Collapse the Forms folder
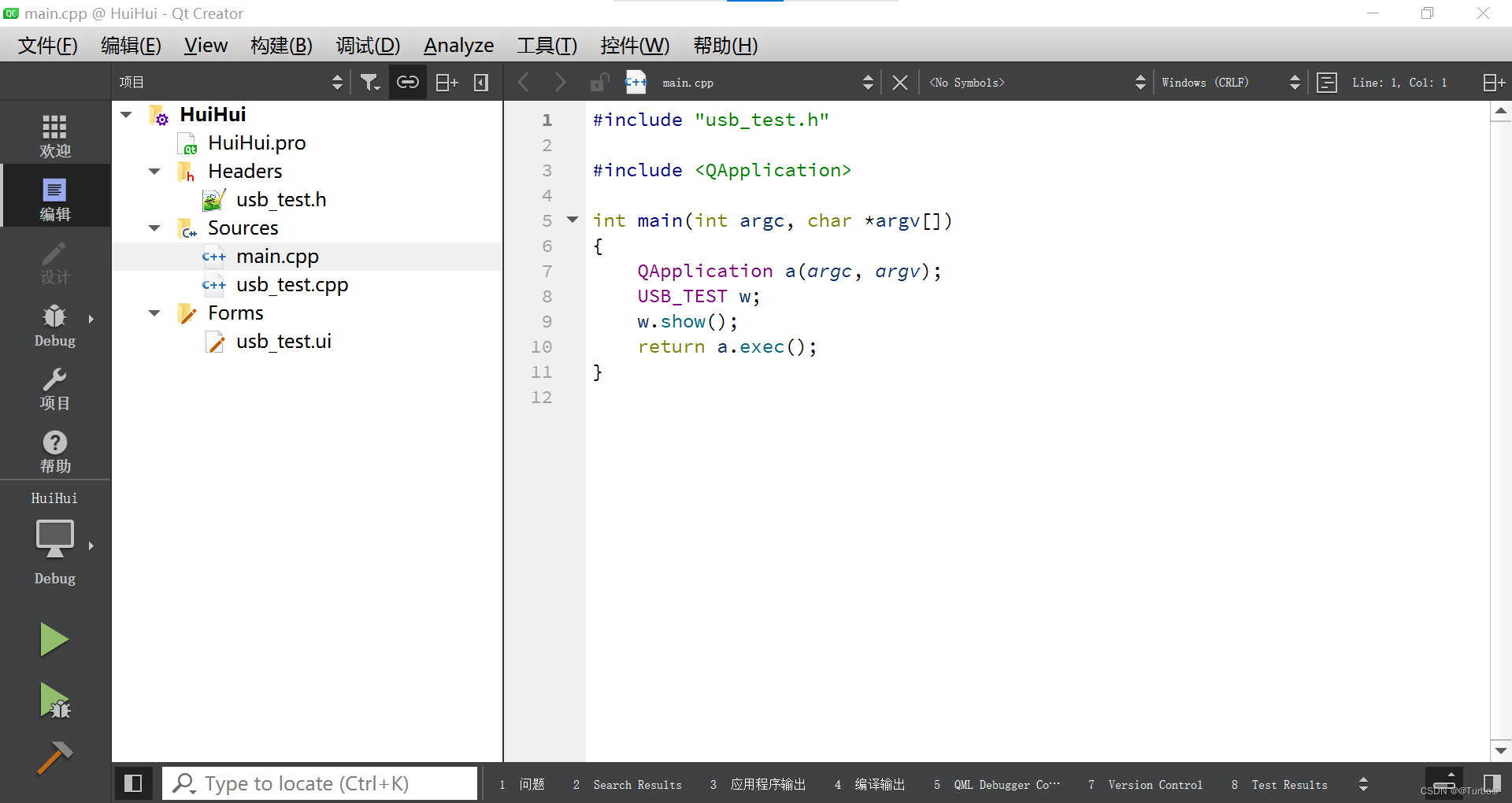Image resolution: width=1512 pixels, height=803 pixels. [x=154, y=313]
